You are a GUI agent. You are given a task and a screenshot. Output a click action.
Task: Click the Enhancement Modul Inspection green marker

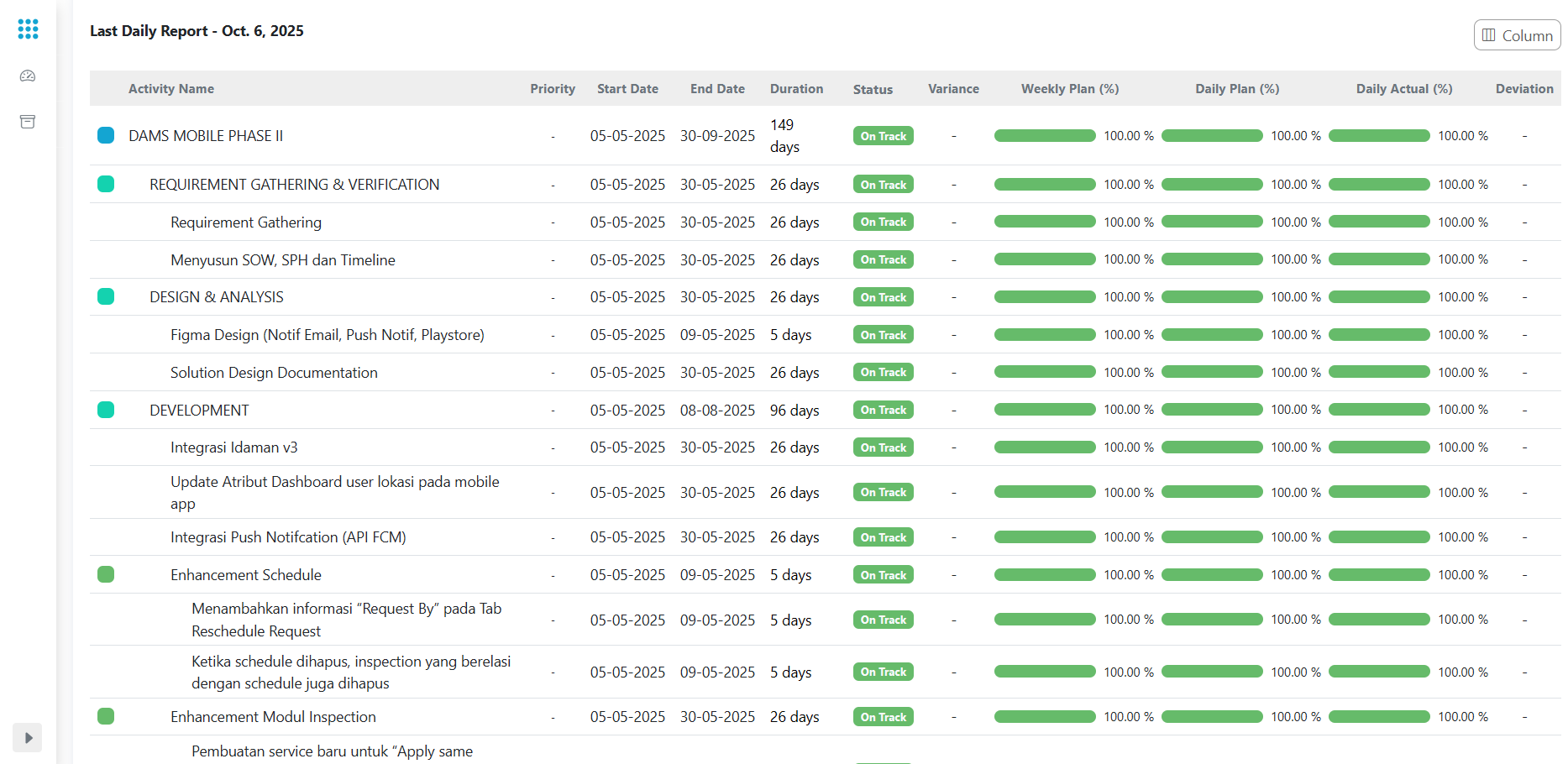tap(106, 716)
